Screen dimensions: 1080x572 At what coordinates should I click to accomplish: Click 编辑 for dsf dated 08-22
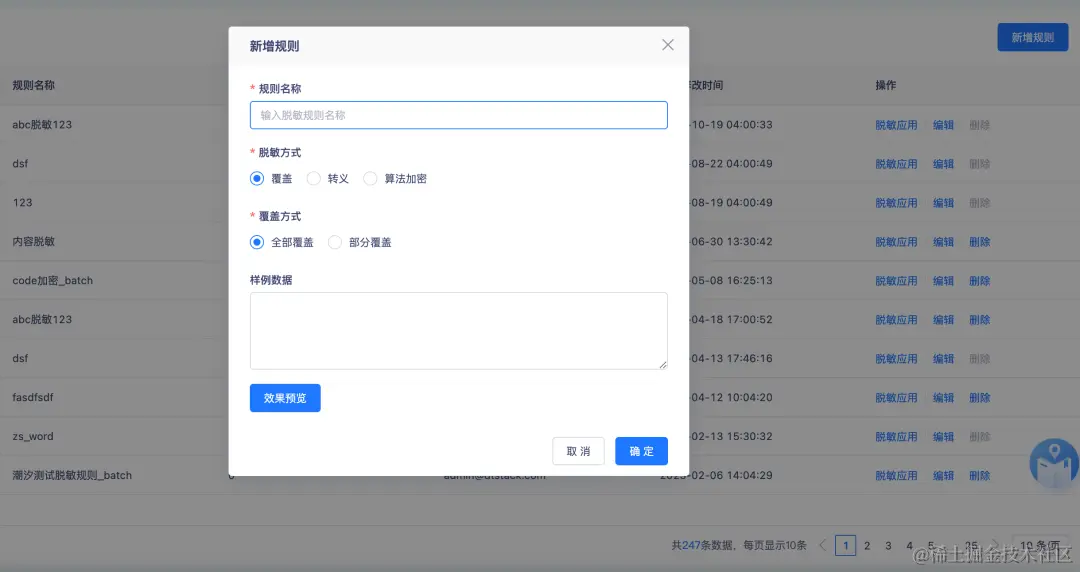(943, 164)
